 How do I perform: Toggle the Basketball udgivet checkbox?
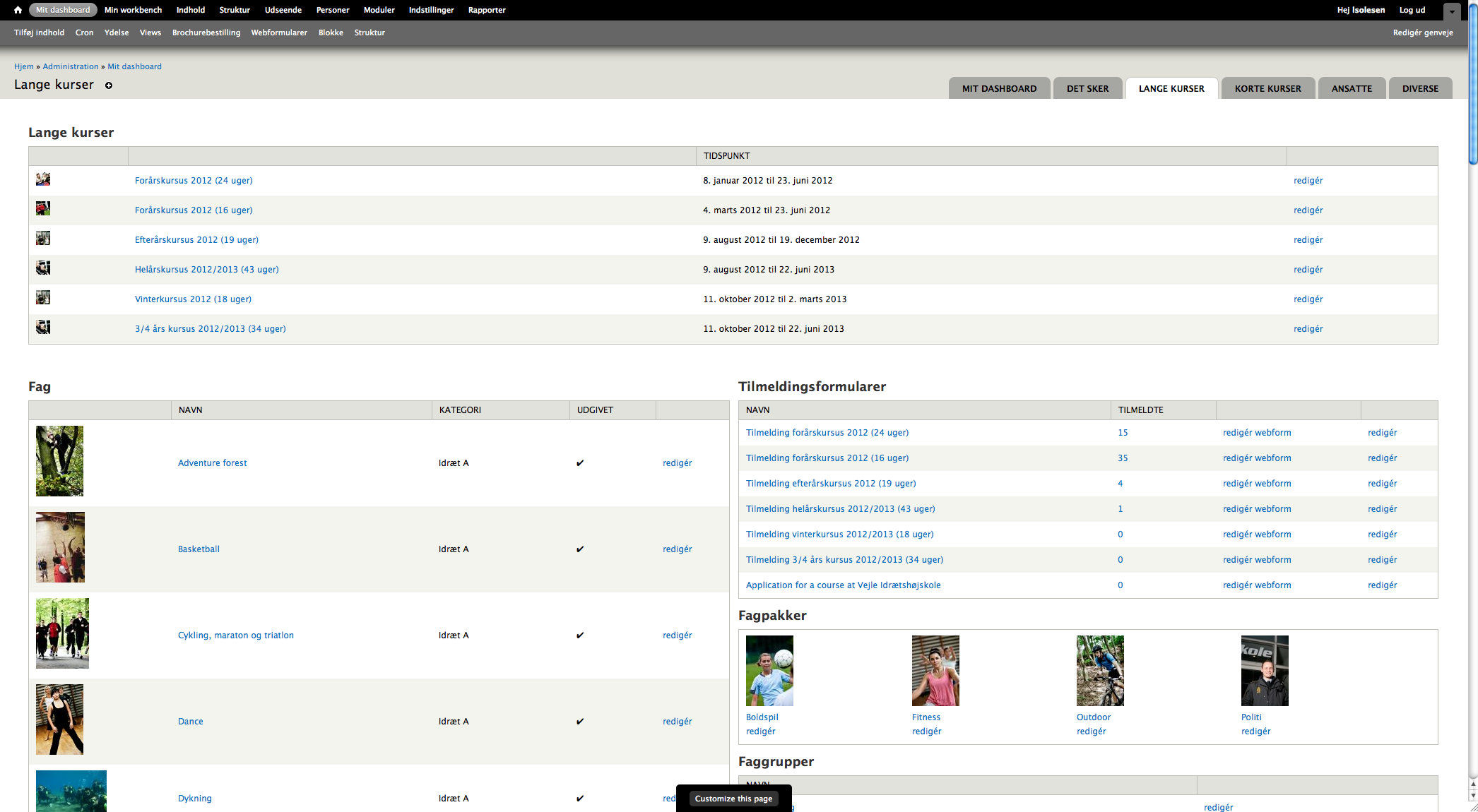pos(578,548)
